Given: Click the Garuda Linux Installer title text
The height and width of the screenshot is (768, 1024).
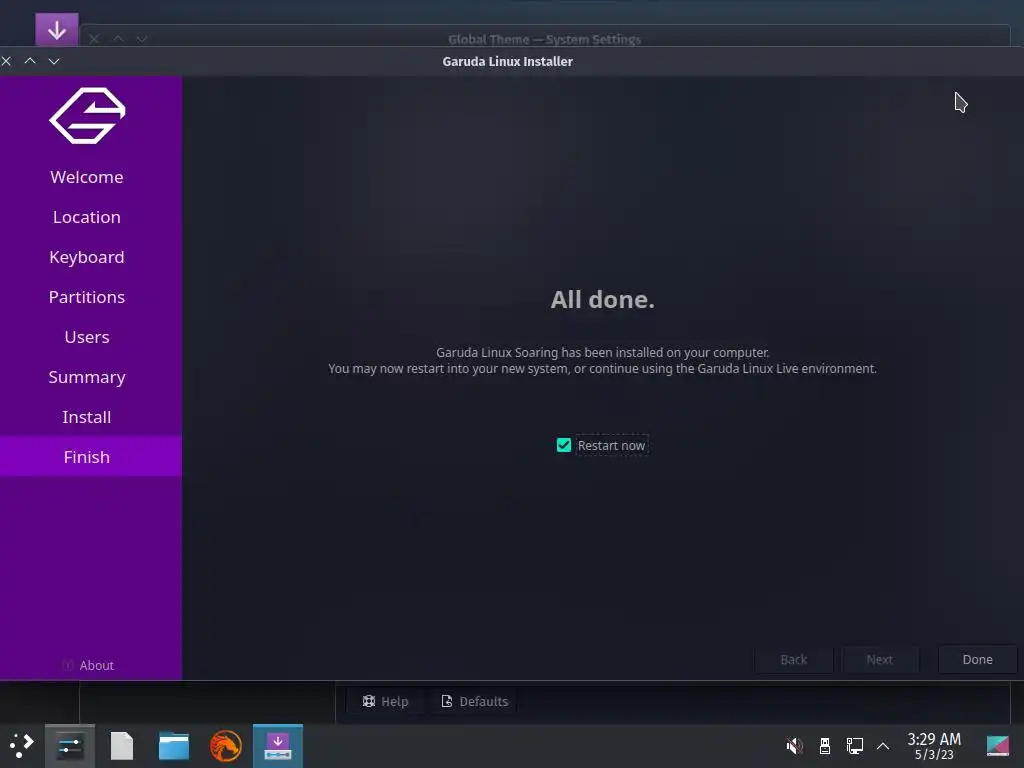Looking at the screenshot, I should [507, 61].
